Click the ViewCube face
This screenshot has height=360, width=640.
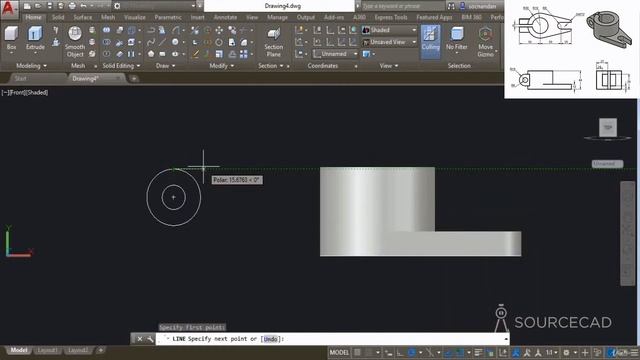click(608, 127)
